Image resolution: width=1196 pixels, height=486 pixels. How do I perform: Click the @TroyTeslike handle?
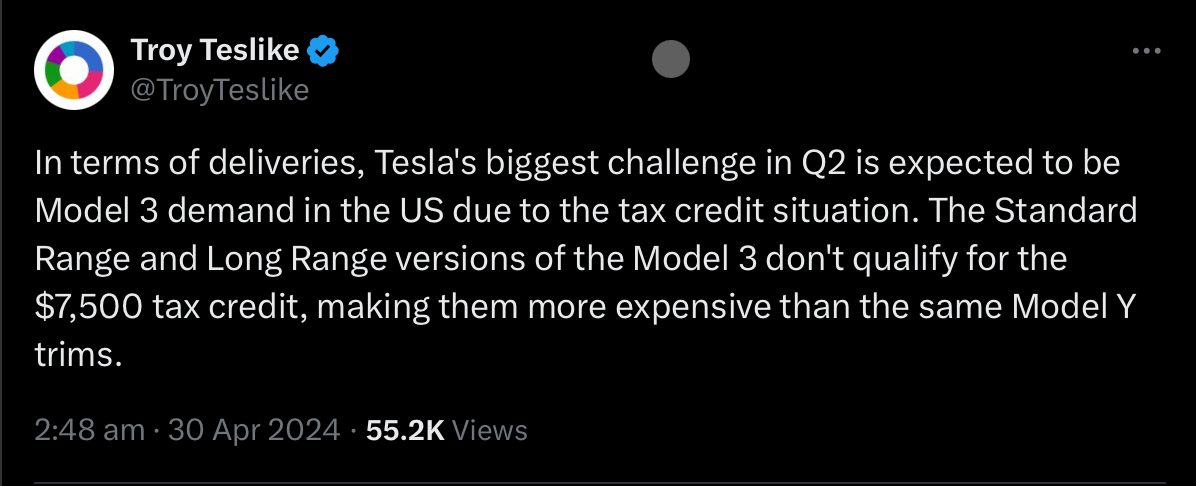point(220,90)
